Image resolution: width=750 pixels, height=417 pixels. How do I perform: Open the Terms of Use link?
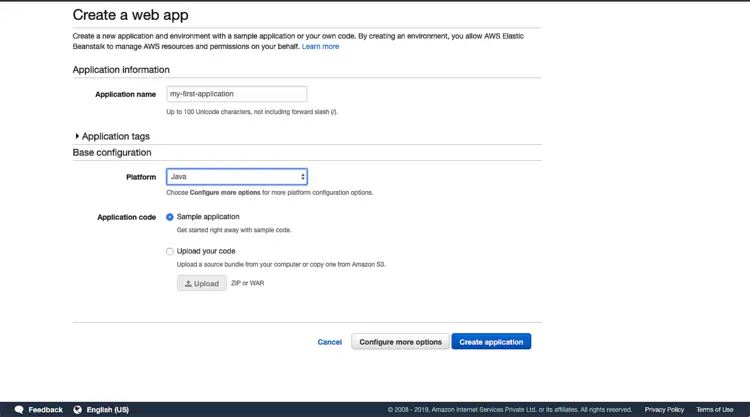click(x=714, y=409)
